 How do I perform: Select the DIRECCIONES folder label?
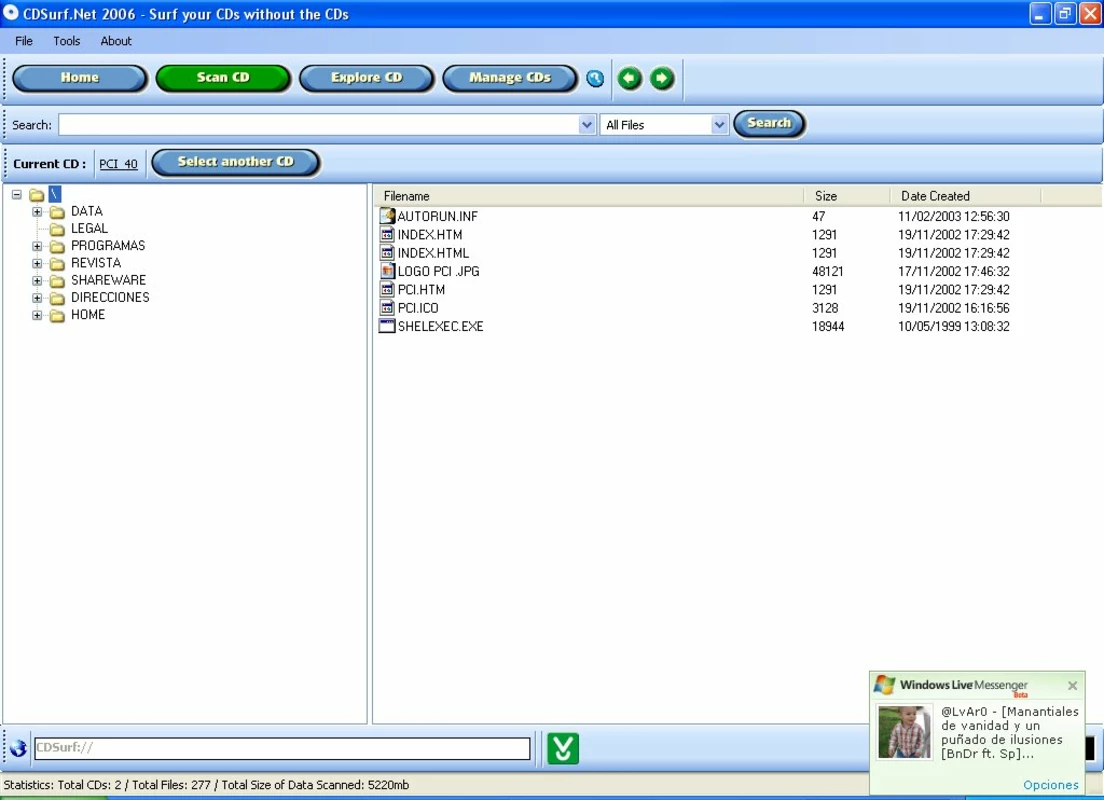pos(110,297)
